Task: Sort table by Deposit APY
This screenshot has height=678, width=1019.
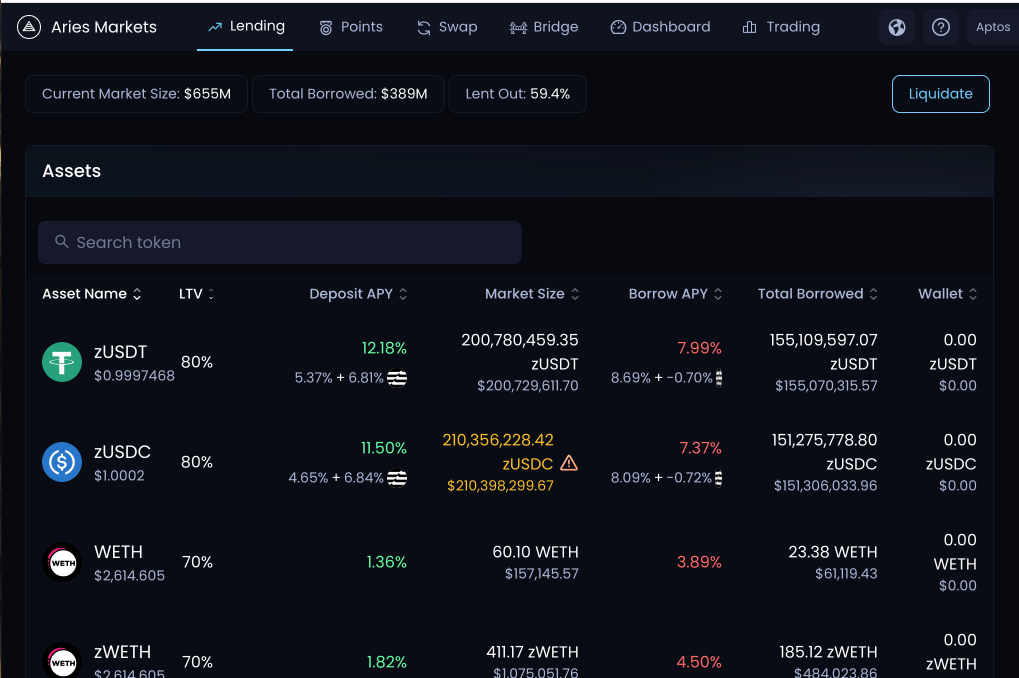Action: [x=358, y=294]
